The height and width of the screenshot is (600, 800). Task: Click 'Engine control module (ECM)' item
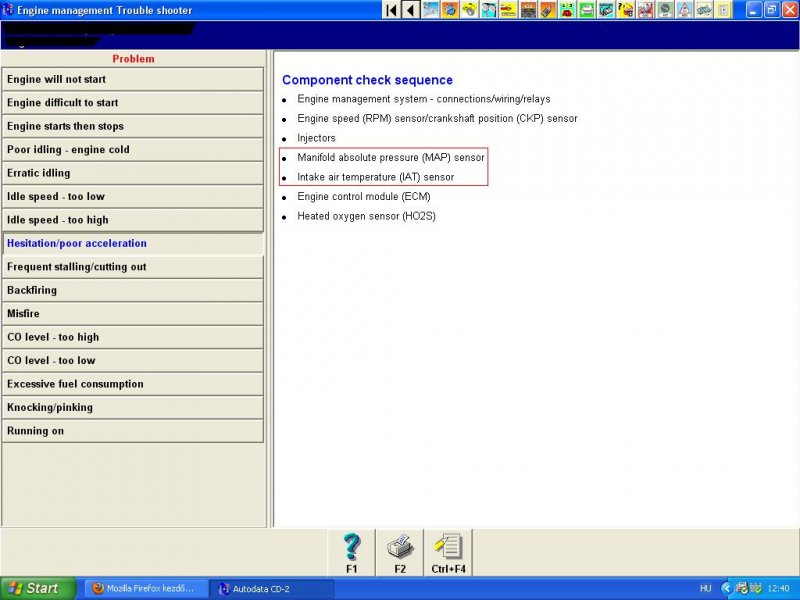(x=364, y=197)
